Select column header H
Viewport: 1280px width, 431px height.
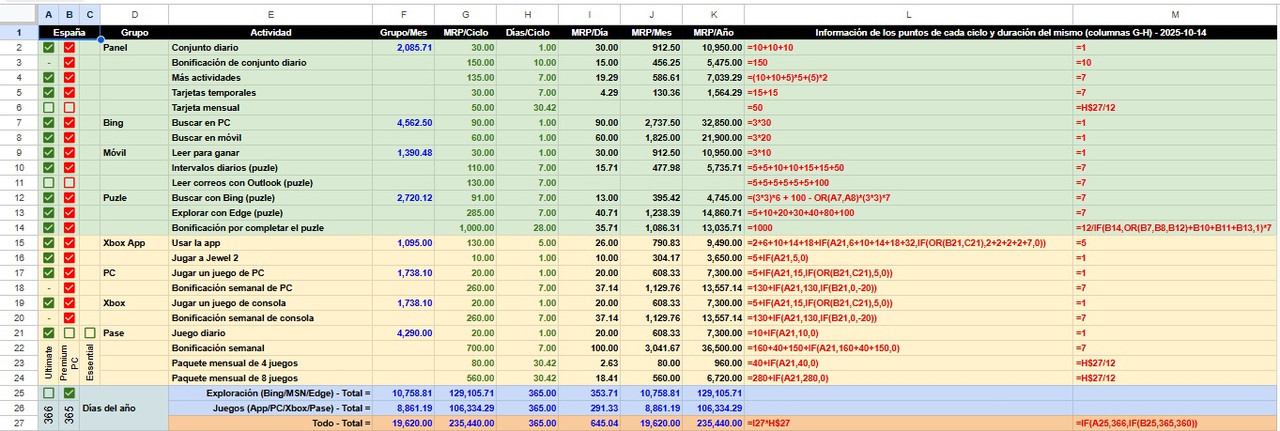(527, 14)
